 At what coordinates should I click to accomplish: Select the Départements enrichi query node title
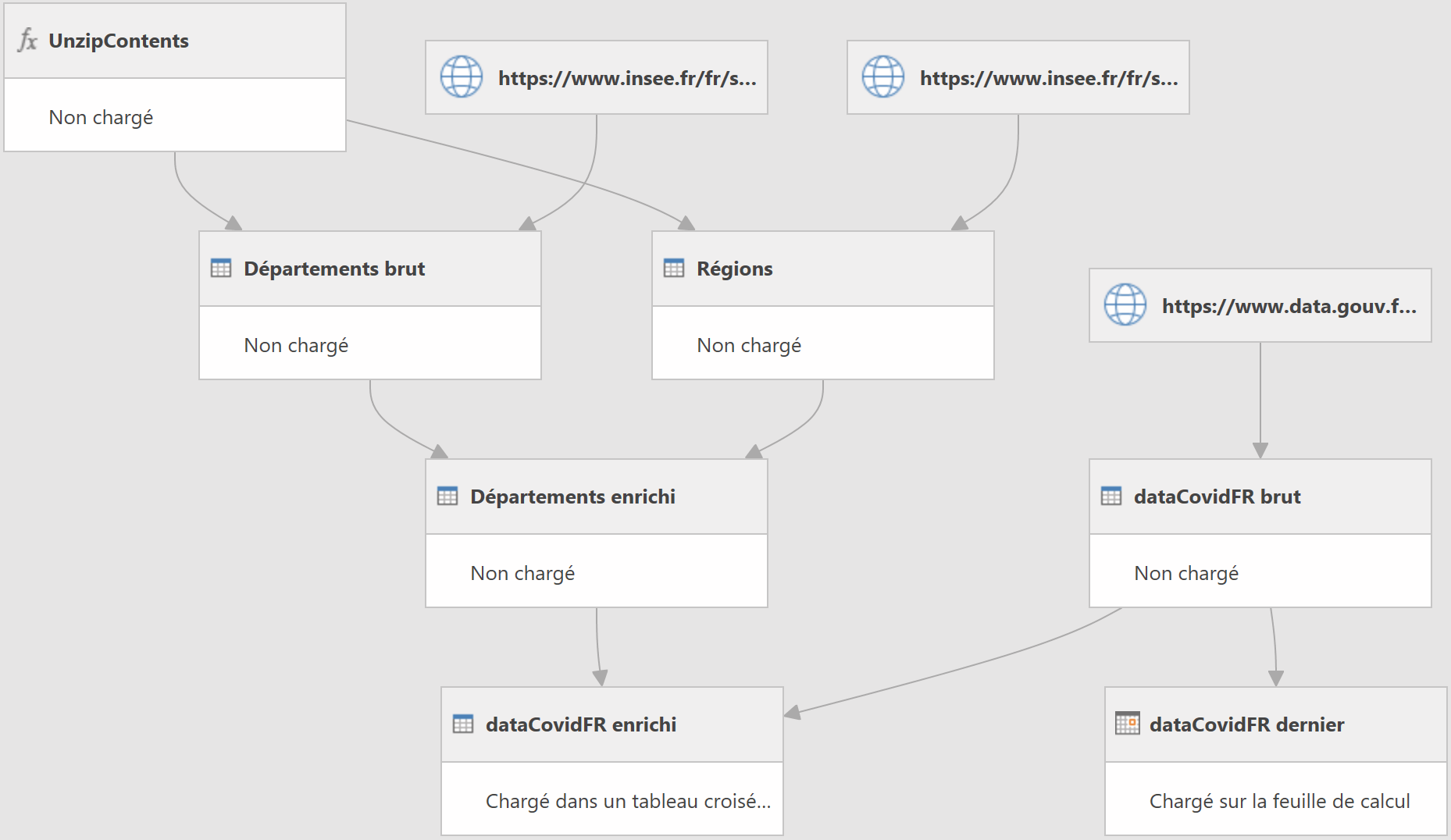click(572, 497)
